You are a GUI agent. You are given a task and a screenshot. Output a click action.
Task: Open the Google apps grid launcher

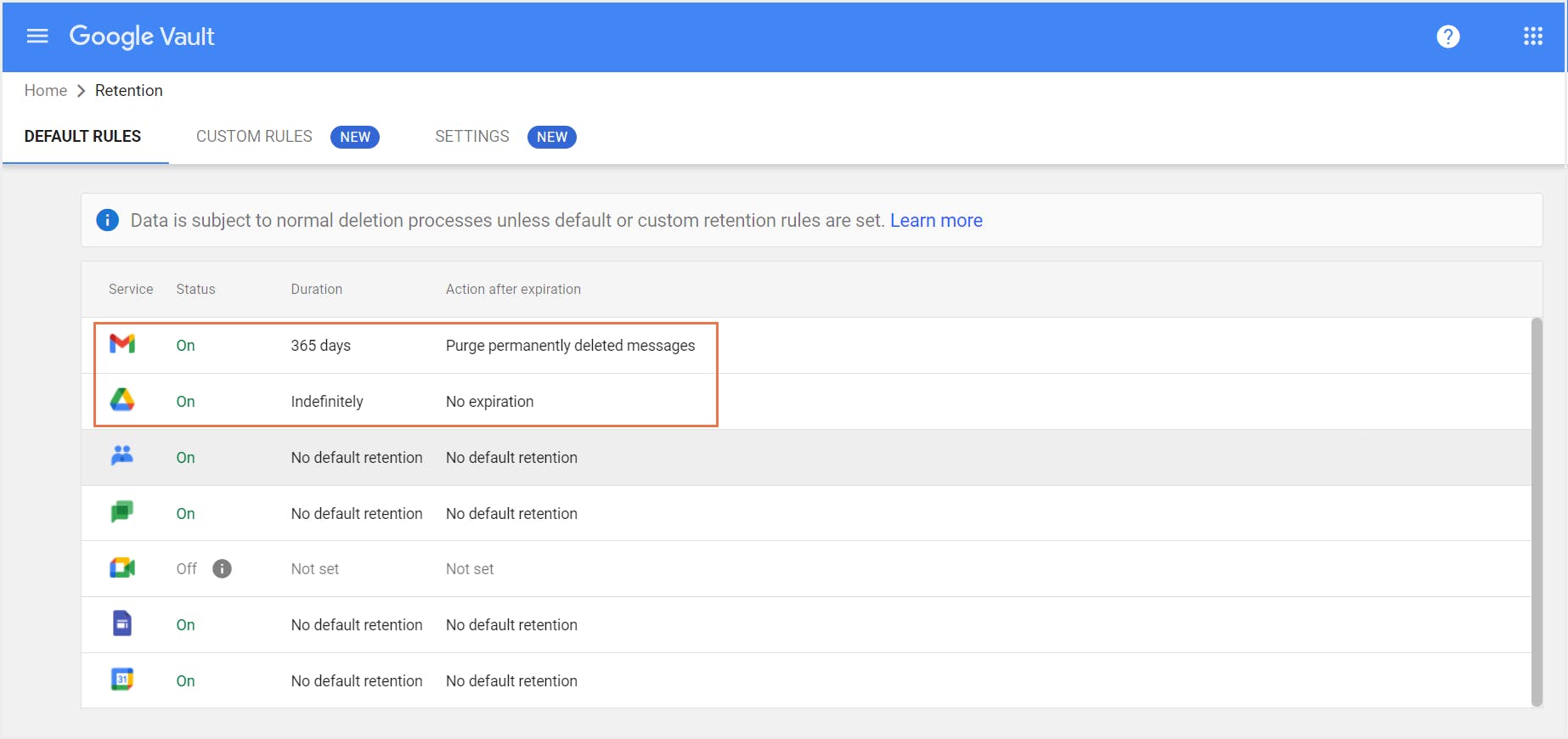point(1533,37)
